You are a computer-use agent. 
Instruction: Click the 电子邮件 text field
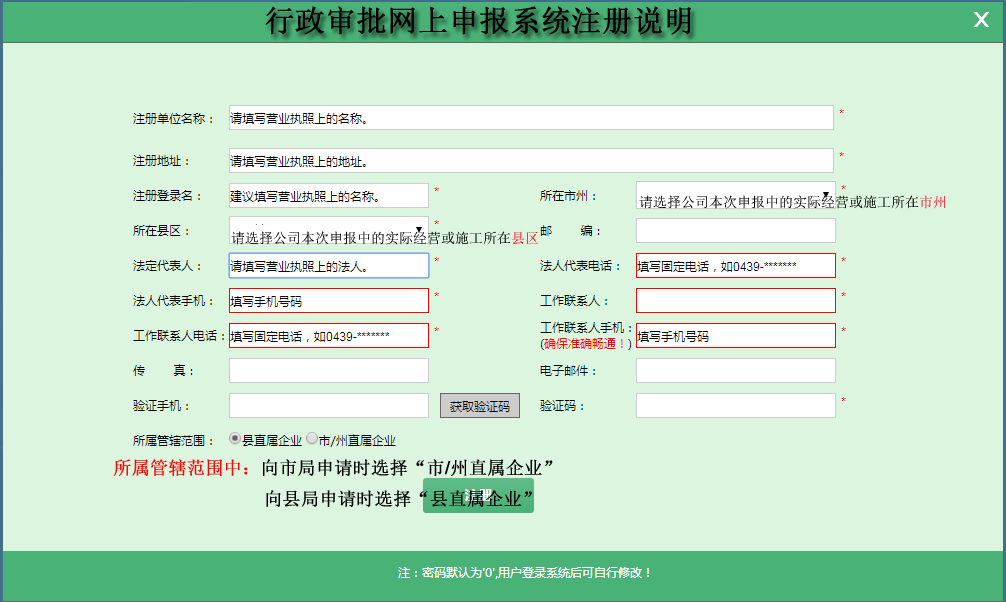click(x=735, y=371)
